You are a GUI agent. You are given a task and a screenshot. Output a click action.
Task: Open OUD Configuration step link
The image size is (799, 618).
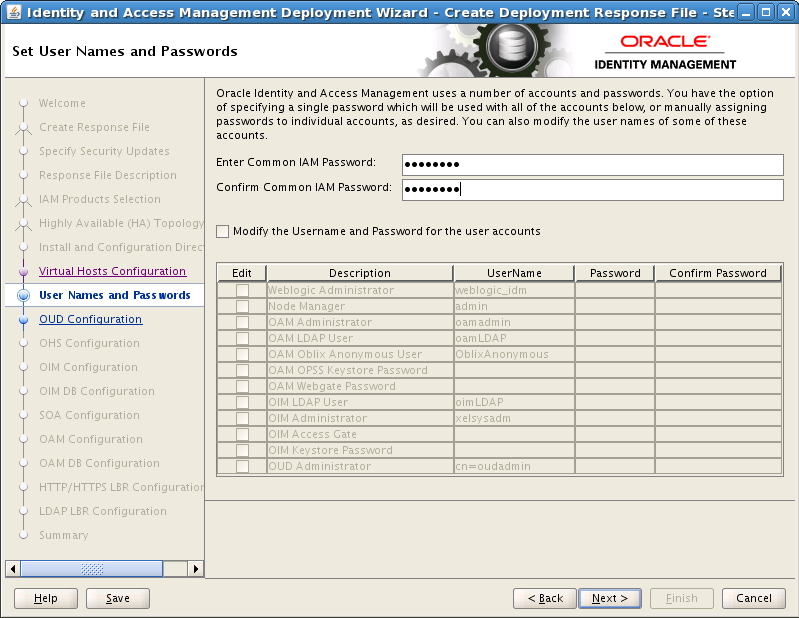[x=91, y=319]
